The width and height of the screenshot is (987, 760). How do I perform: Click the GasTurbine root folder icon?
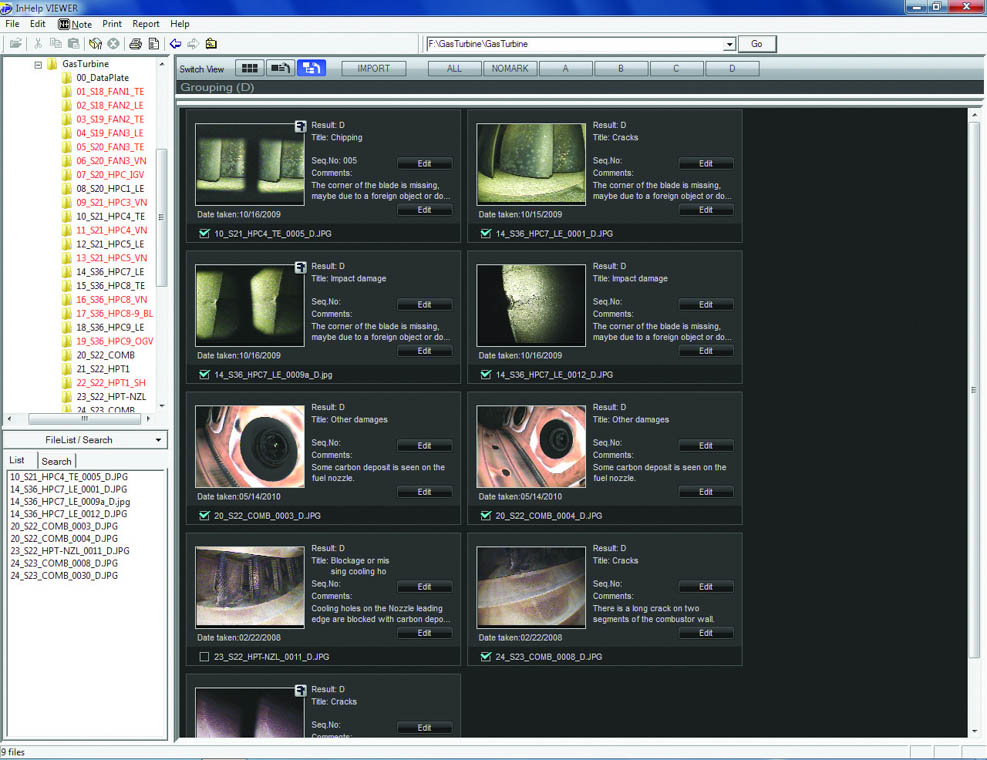click(54, 64)
